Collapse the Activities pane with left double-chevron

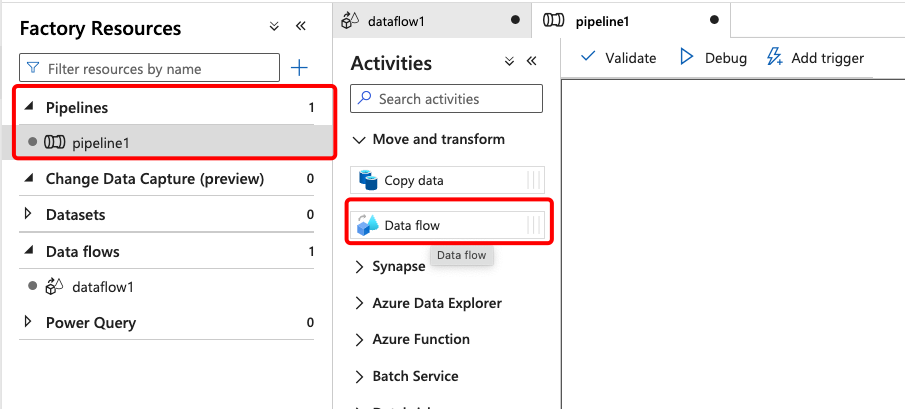pyautogui.click(x=532, y=62)
